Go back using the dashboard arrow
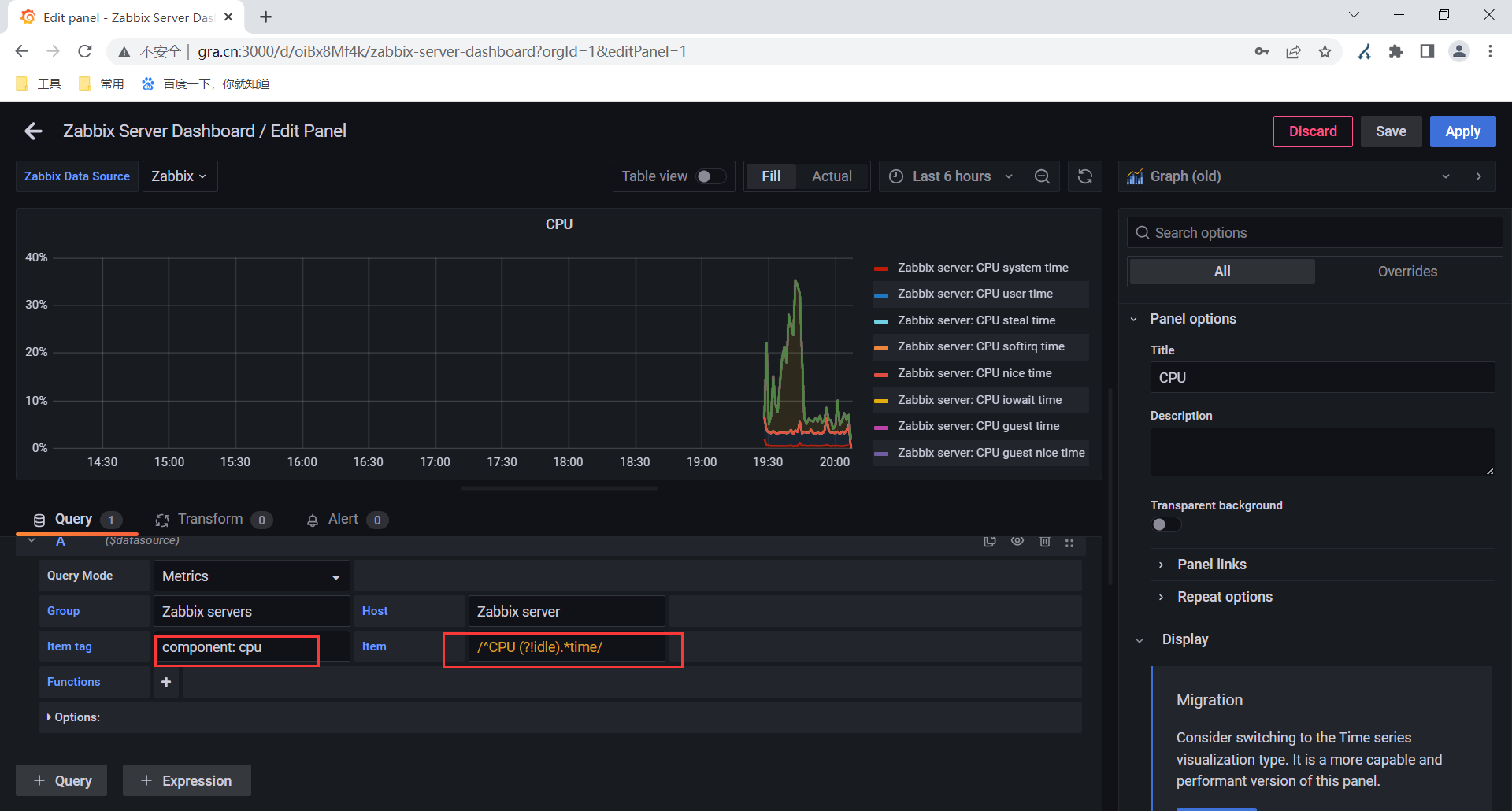Image resolution: width=1512 pixels, height=811 pixels. point(33,131)
